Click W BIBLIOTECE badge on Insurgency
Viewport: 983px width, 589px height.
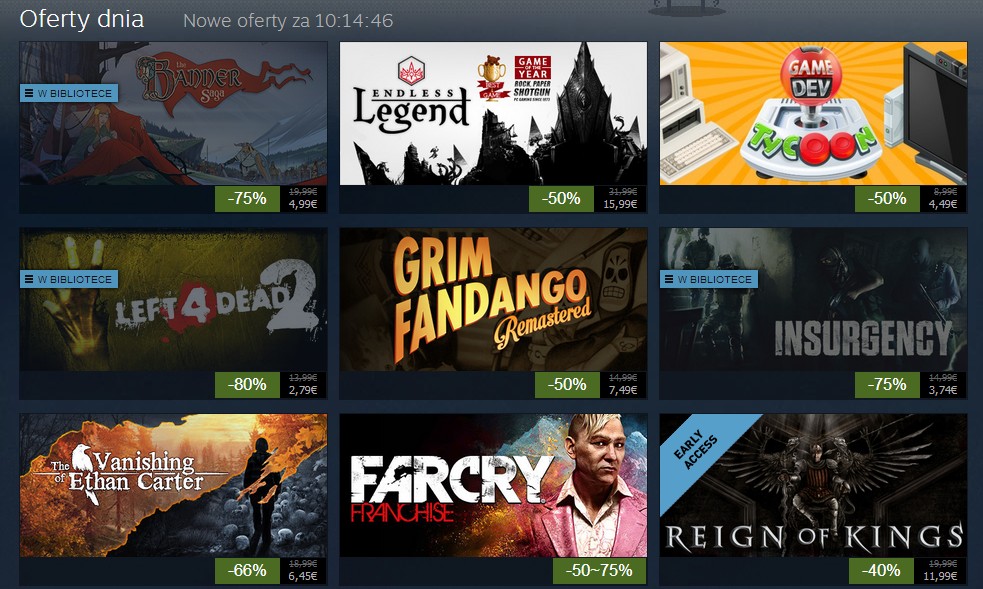pyautogui.click(x=708, y=279)
